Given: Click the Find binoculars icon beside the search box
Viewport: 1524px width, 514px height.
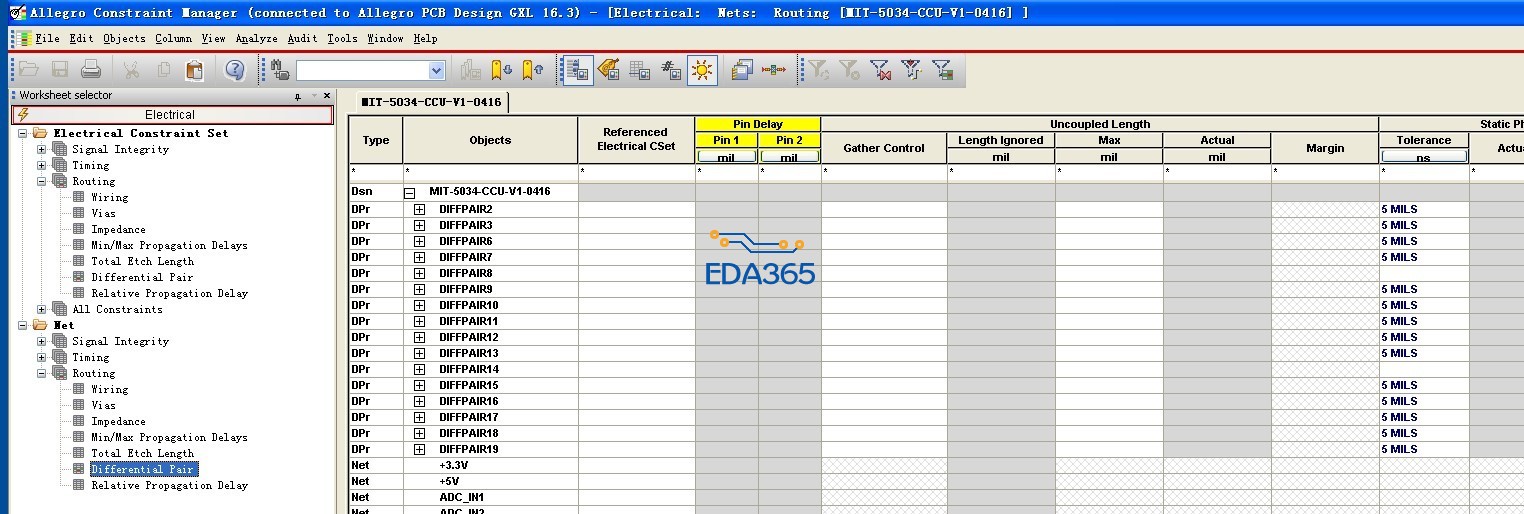Looking at the screenshot, I should tap(280, 70).
